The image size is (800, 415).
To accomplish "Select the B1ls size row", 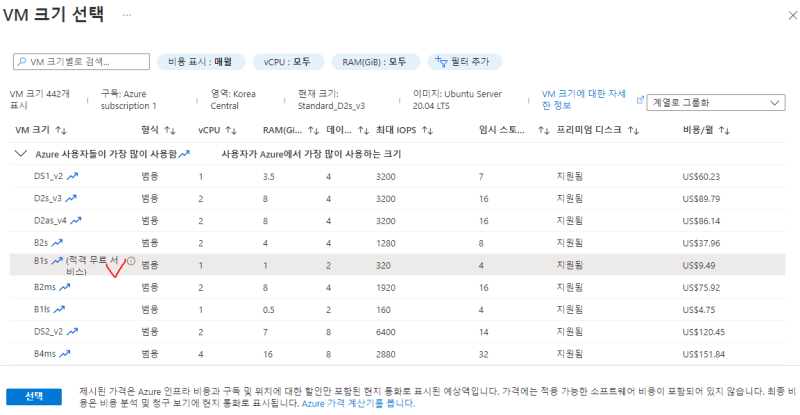I will pyautogui.click(x=397, y=309).
